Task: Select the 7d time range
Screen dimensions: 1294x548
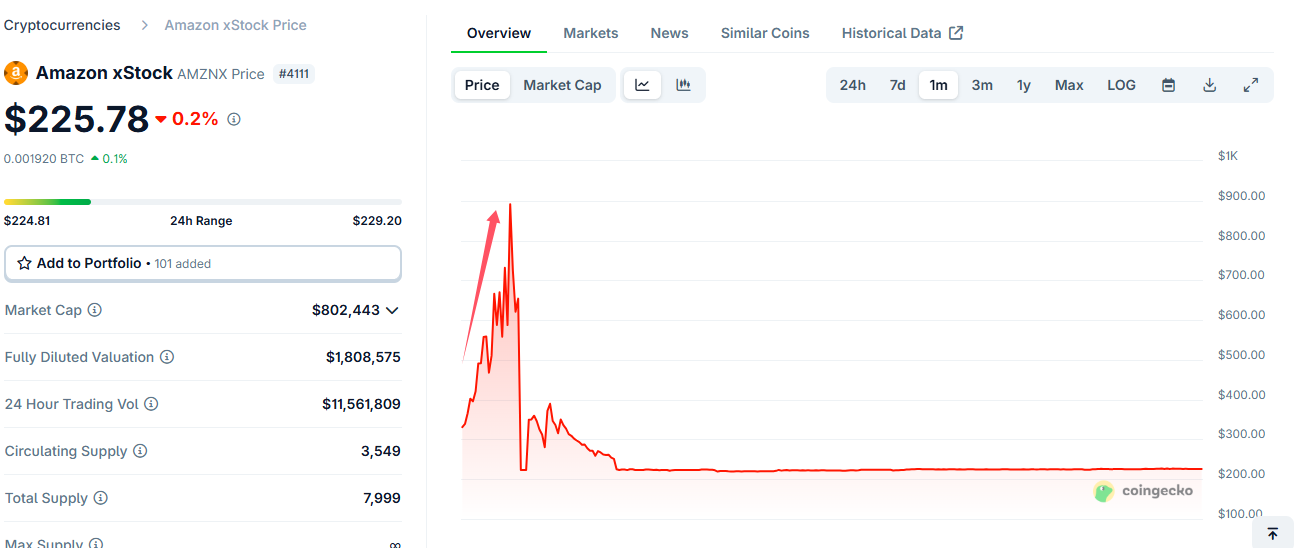Action: click(897, 85)
